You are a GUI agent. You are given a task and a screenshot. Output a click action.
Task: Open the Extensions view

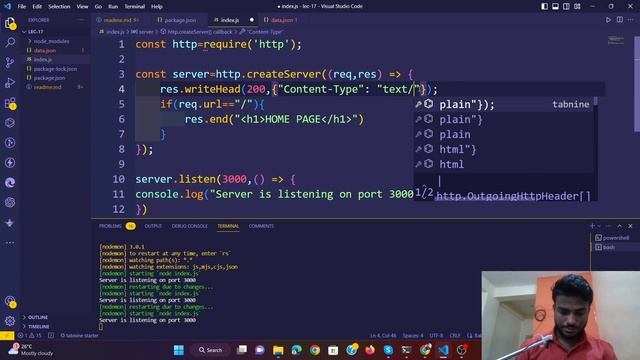click(x=10, y=103)
